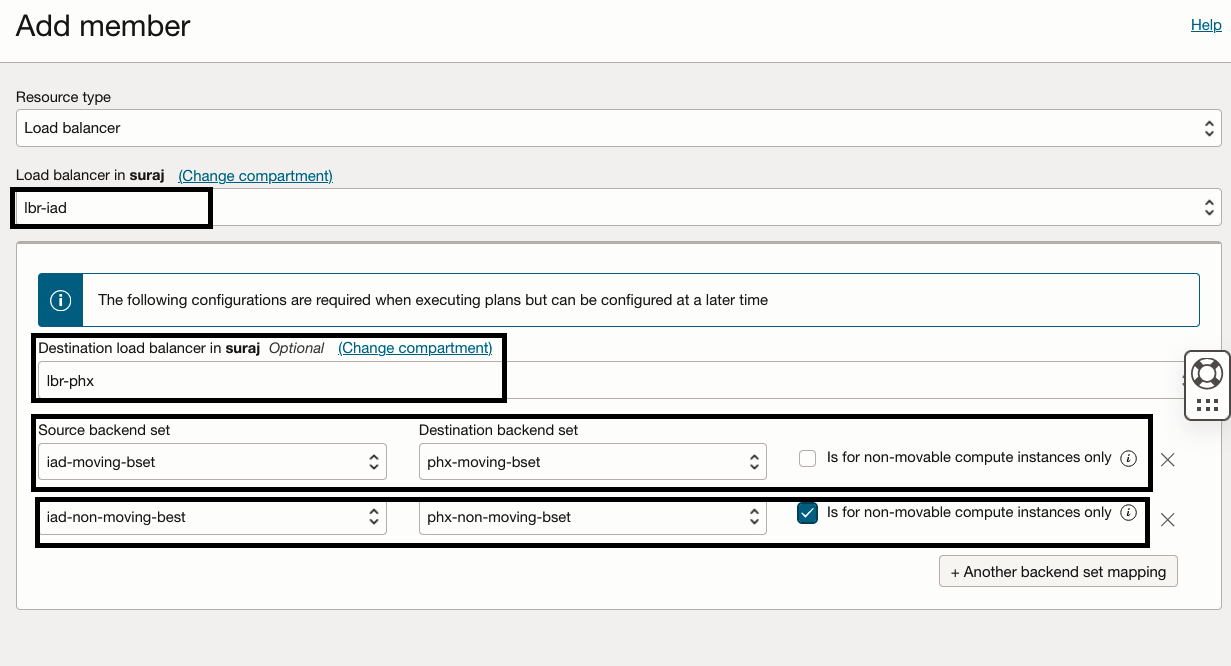Open the lbr-iad load balancer dropdown
Viewport: 1231px width, 666px height.
pyautogui.click(x=618, y=208)
